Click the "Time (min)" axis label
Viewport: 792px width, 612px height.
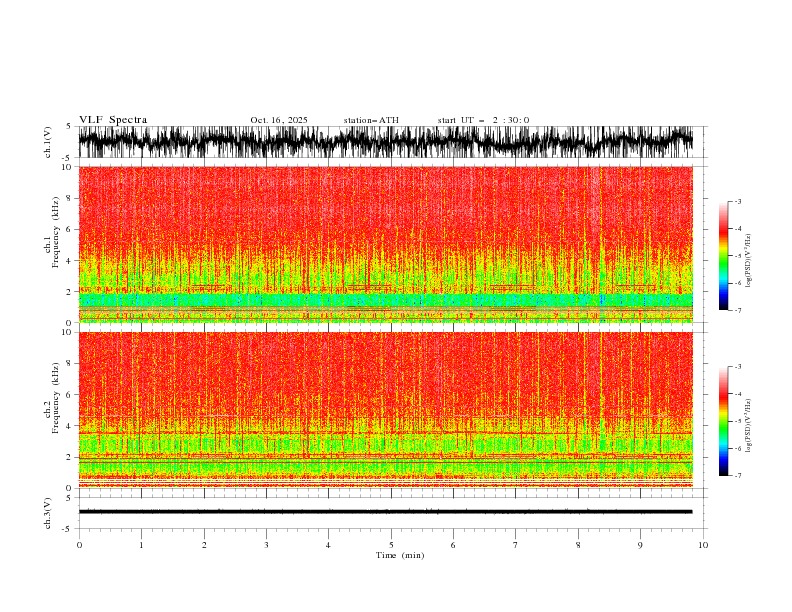pyautogui.click(x=400, y=555)
